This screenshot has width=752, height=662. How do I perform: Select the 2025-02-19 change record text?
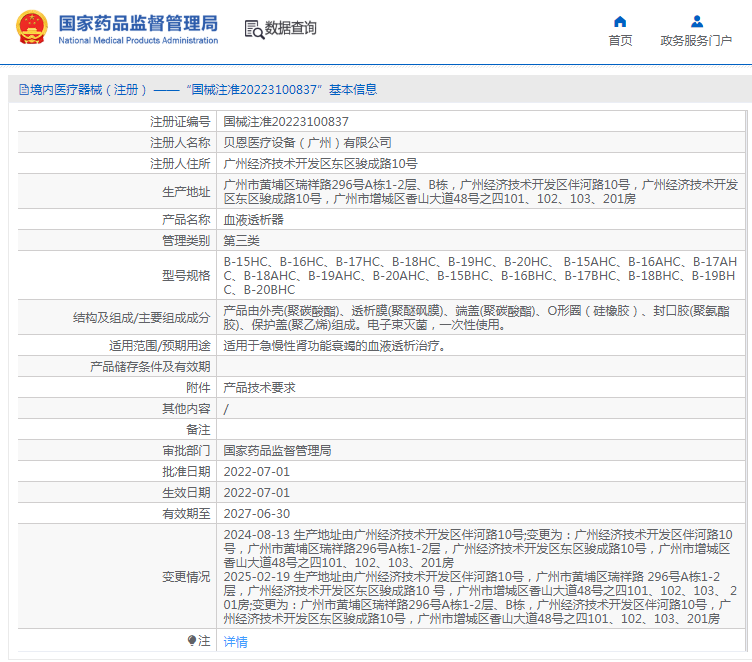(x=480, y=598)
